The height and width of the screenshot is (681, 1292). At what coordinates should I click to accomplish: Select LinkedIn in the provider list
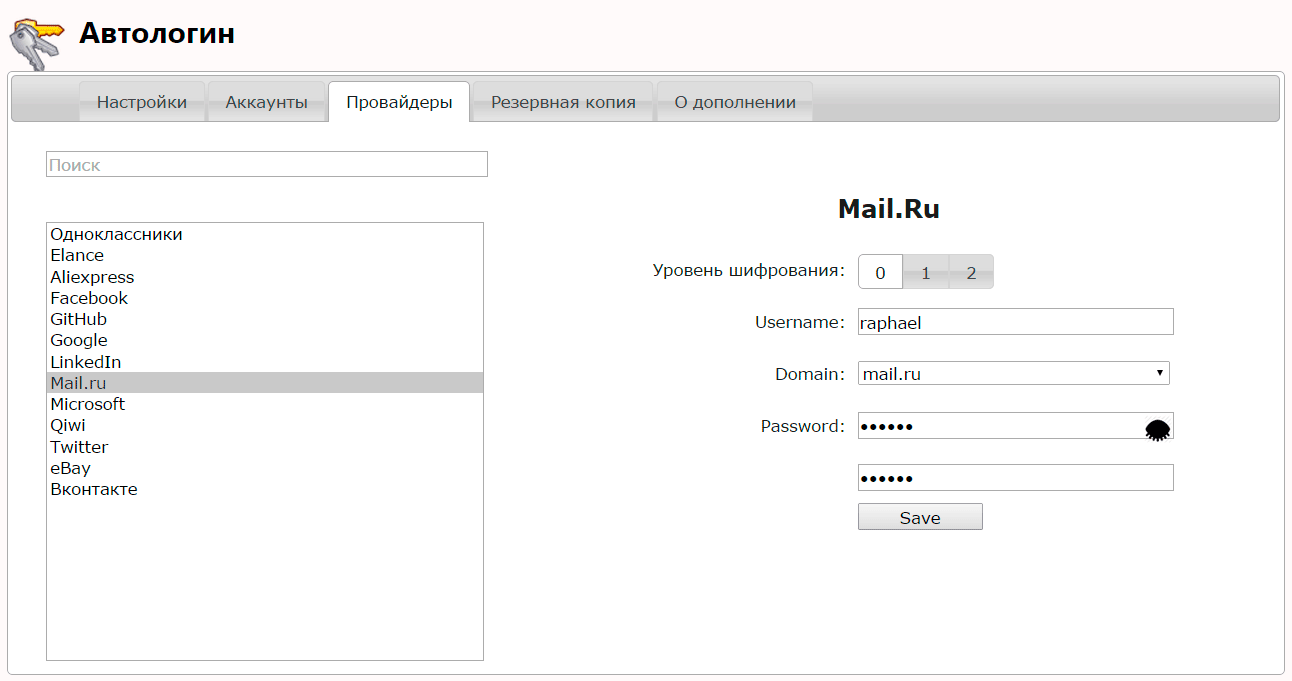(x=265, y=362)
